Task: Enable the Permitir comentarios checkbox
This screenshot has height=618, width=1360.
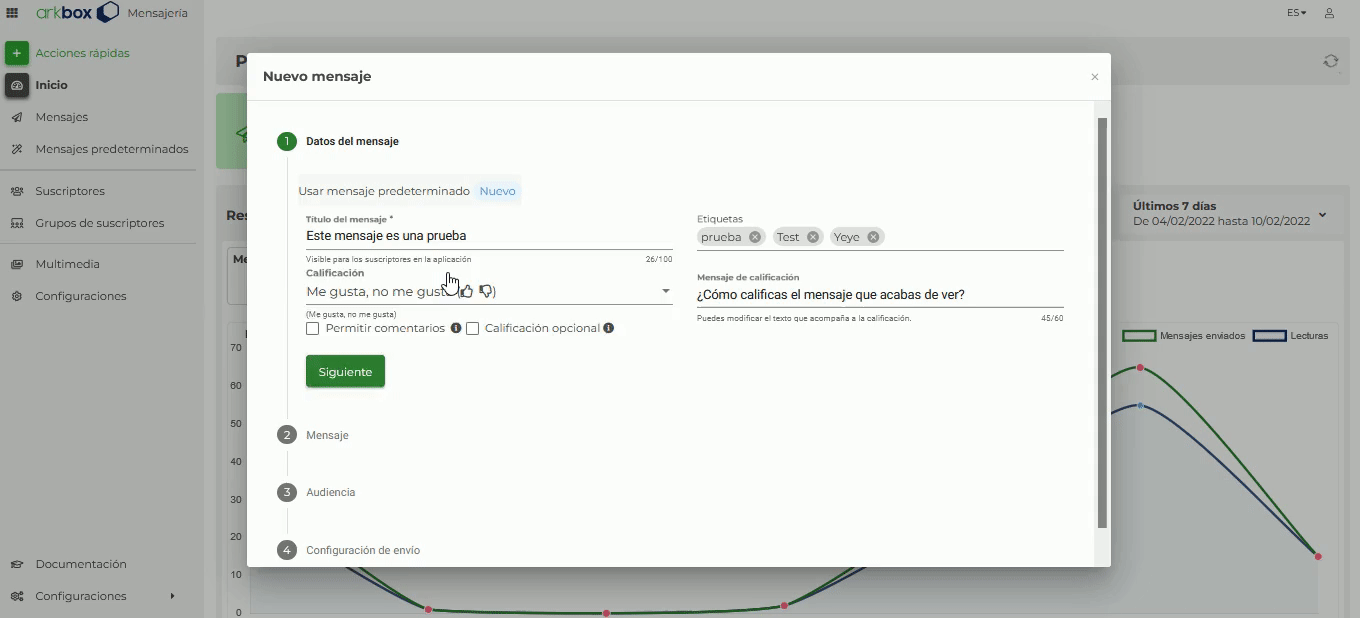Action: [x=313, y=328]
